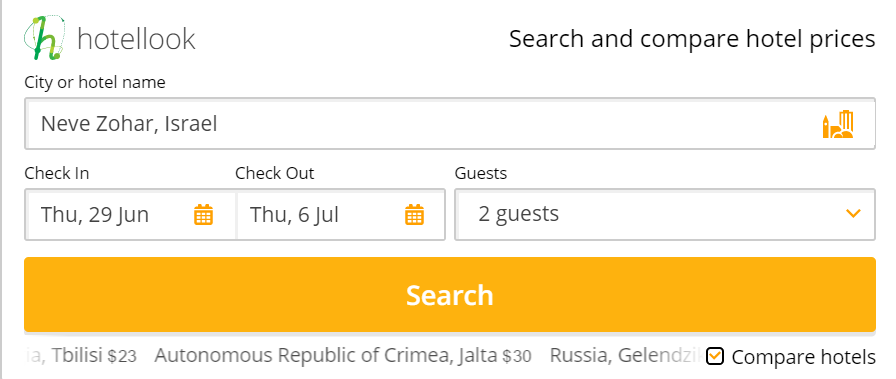Click the Neve Zohar, Israel city field

450,123
